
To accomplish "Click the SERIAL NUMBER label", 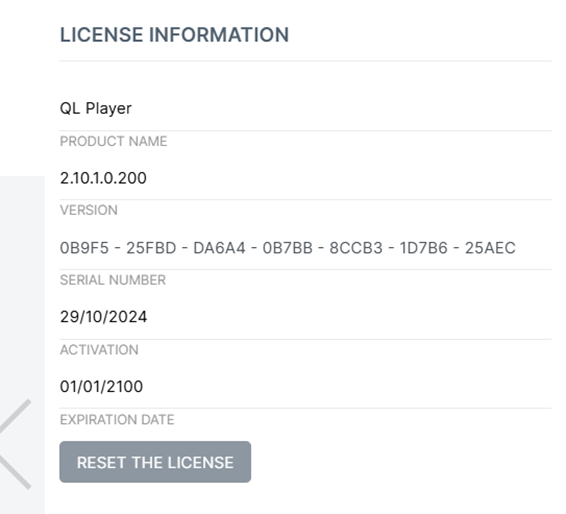I will click(113, 280).
